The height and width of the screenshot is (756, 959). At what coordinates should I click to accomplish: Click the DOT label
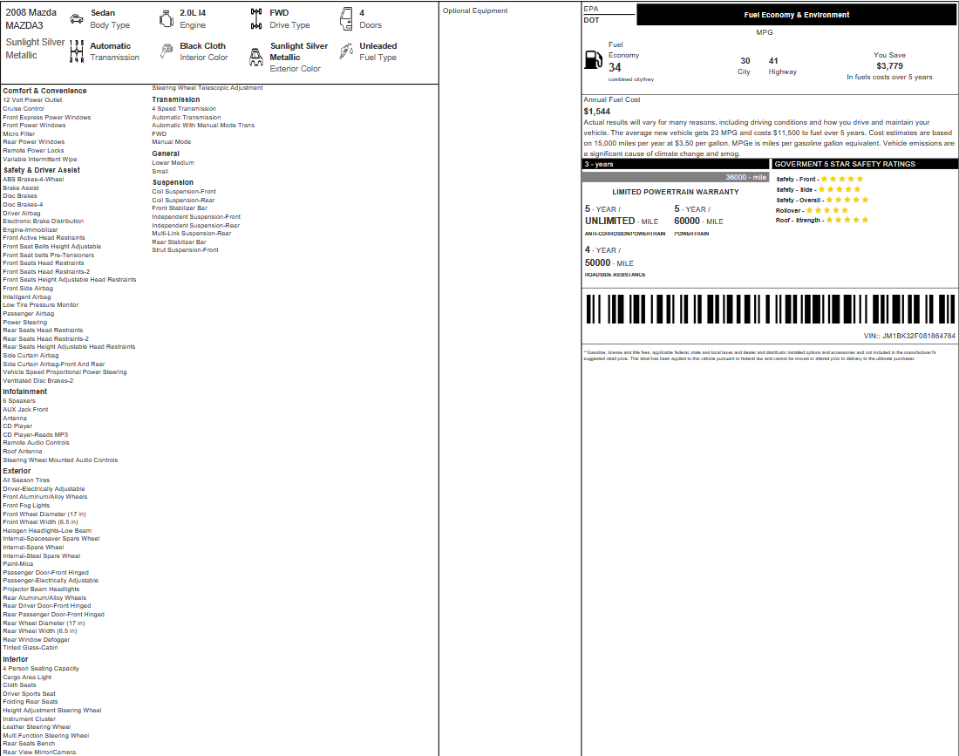click(591, 20)
